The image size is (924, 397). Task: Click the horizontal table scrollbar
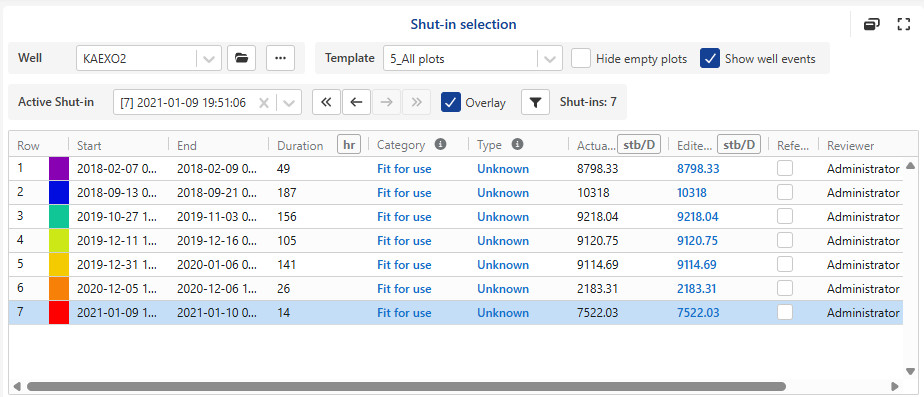pyautogui.click(x=406, y=386)
